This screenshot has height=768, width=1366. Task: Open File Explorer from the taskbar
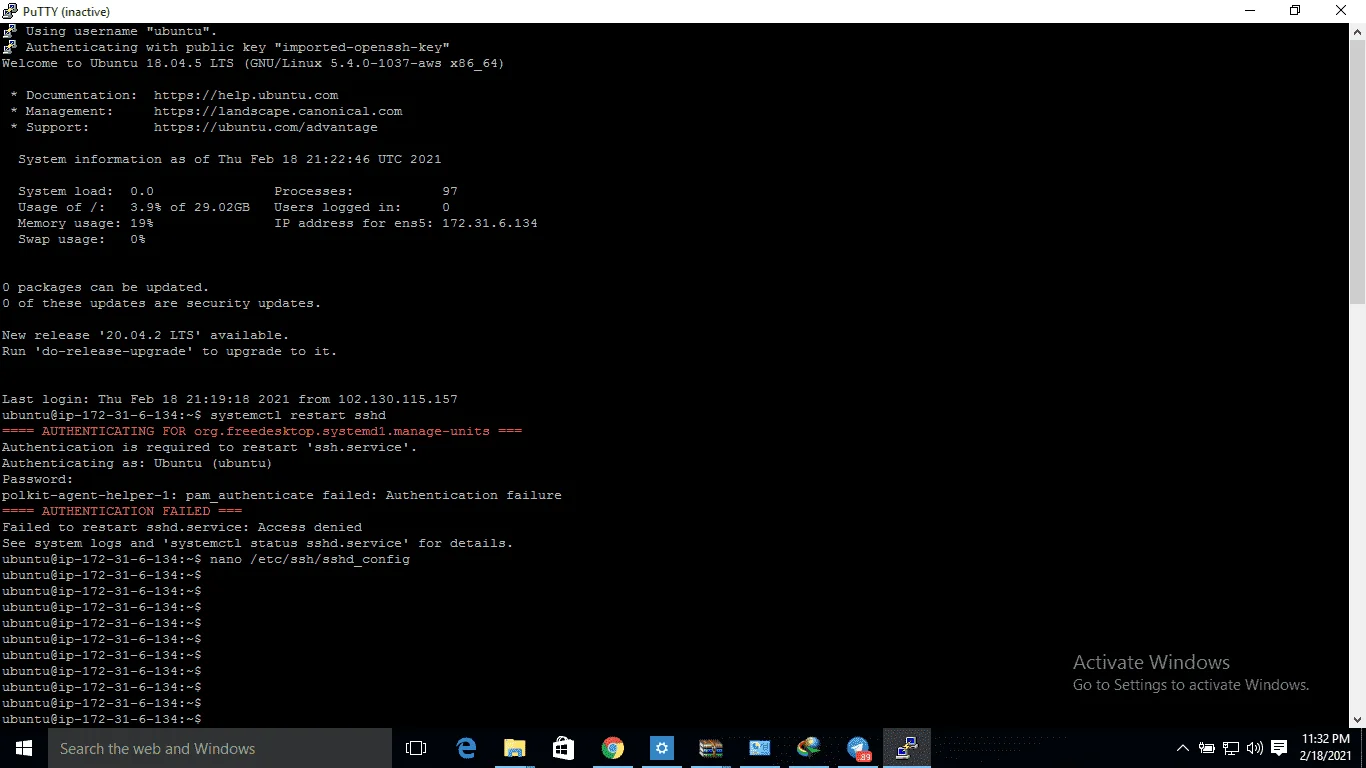[x=515, y=748]
